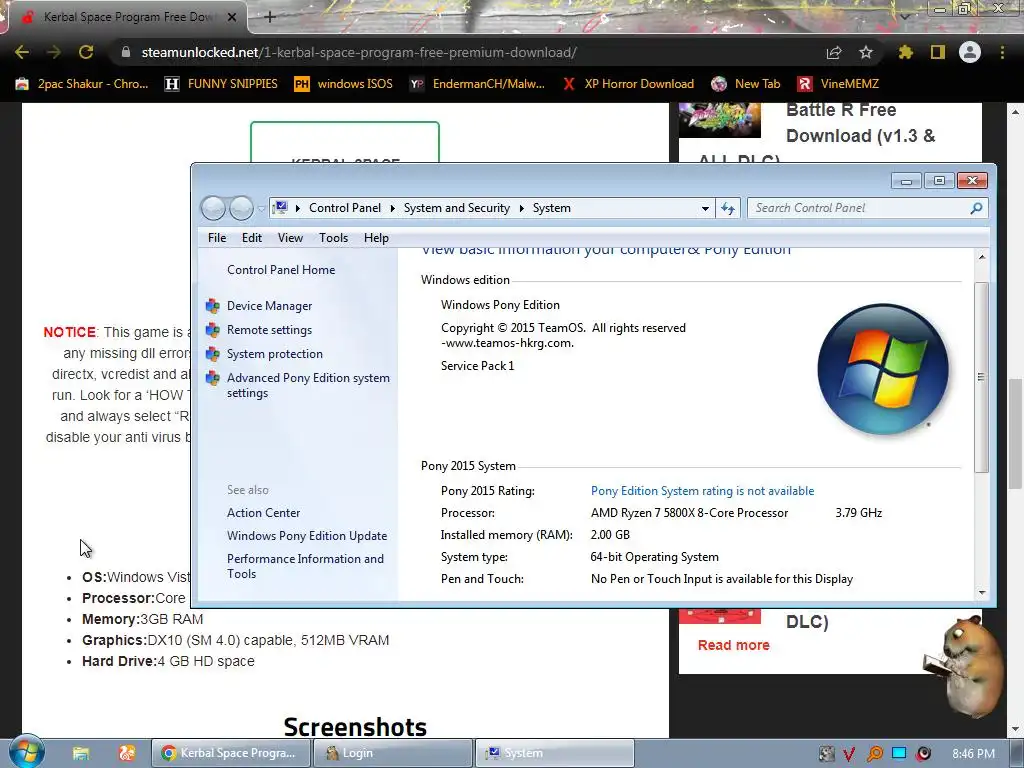Open the EndermanCH/Malw... bookmark

coord(477,84)
